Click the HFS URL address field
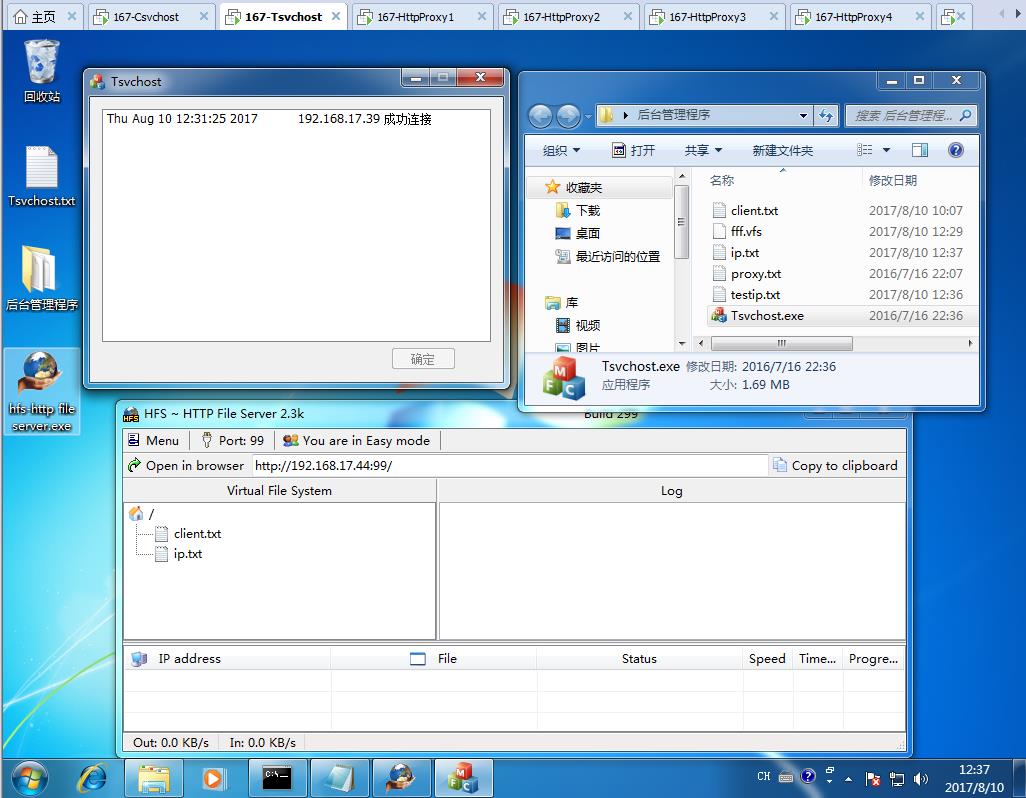Image resolution: width=1026 pixels, height=798 pixels. (508, 465)
